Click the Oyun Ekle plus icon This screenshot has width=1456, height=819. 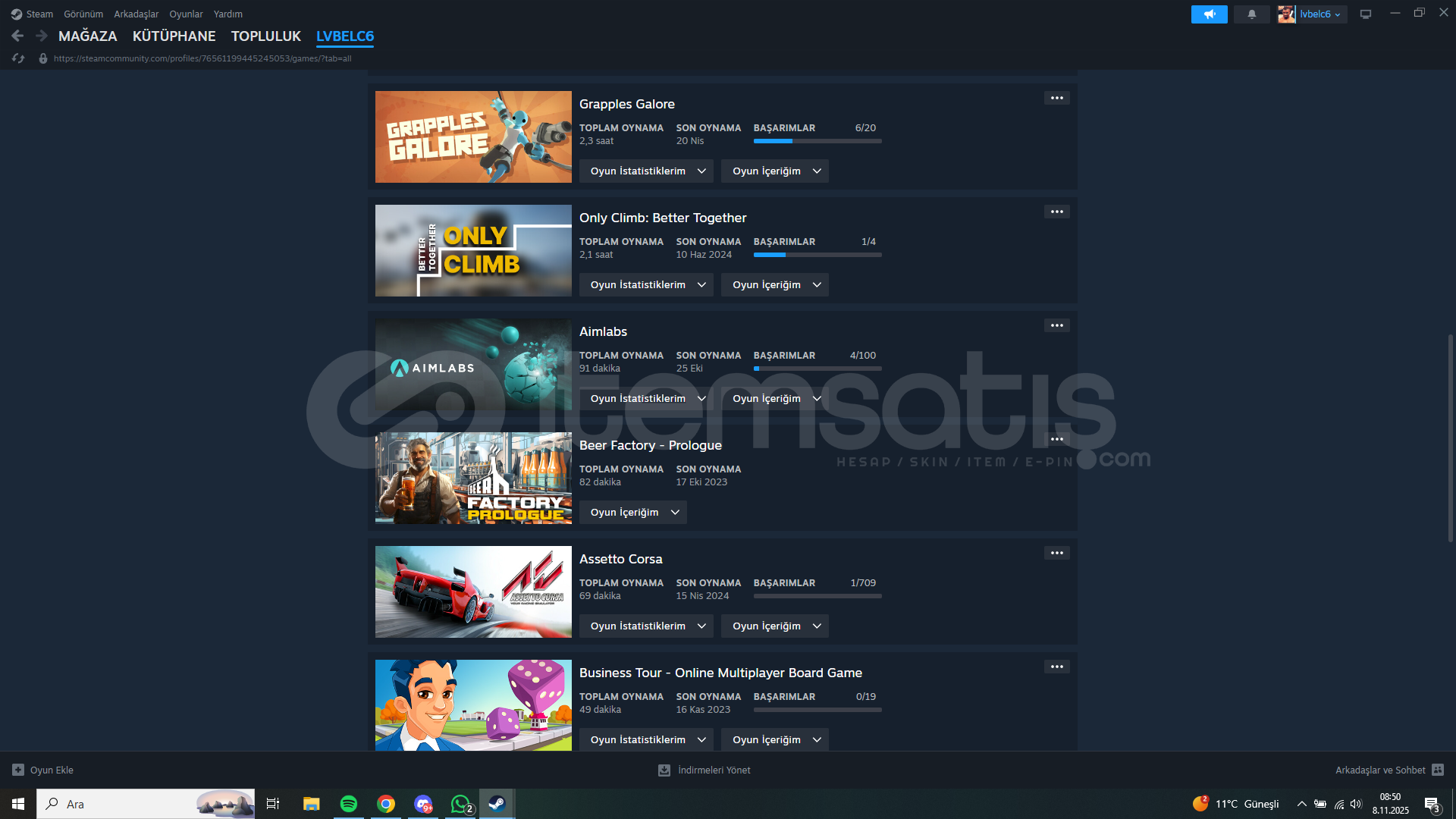pyautogui.click(x=18, y=770)
